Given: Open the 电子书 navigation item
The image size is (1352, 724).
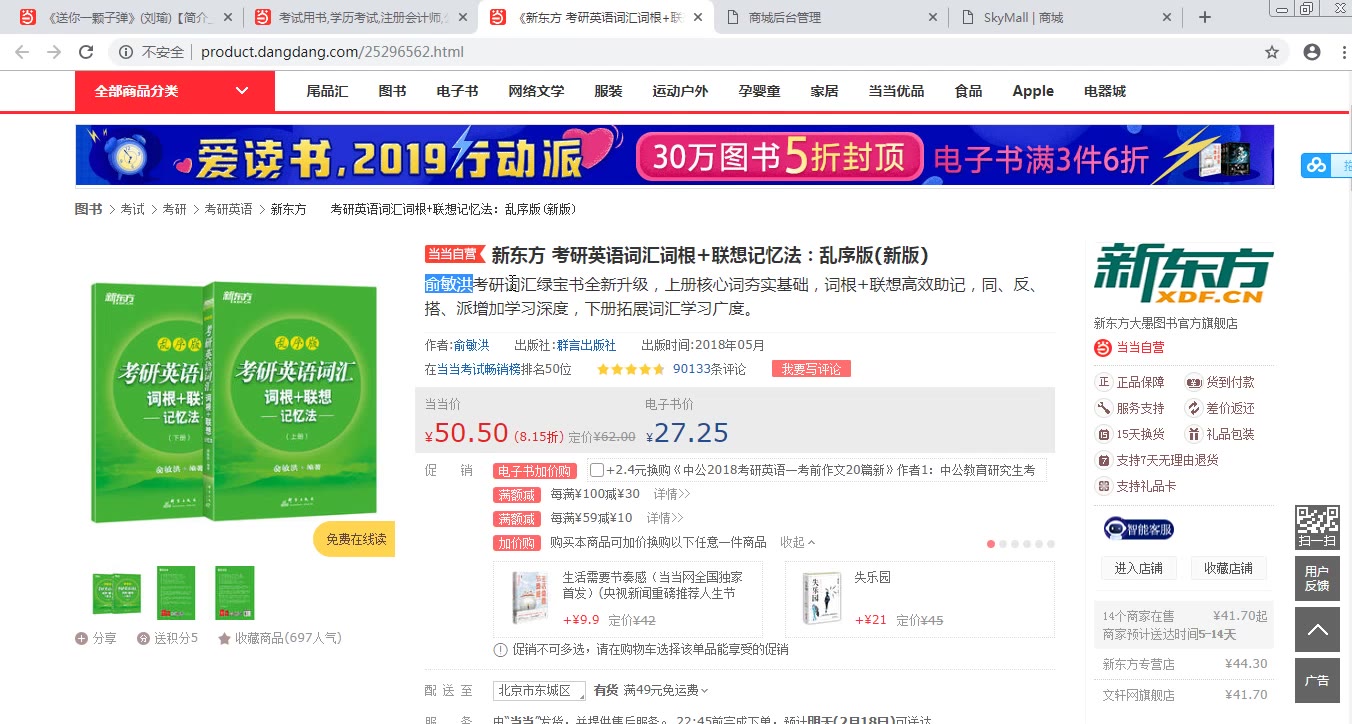Looking at the screenshot, I should click(x=457, y=91).
